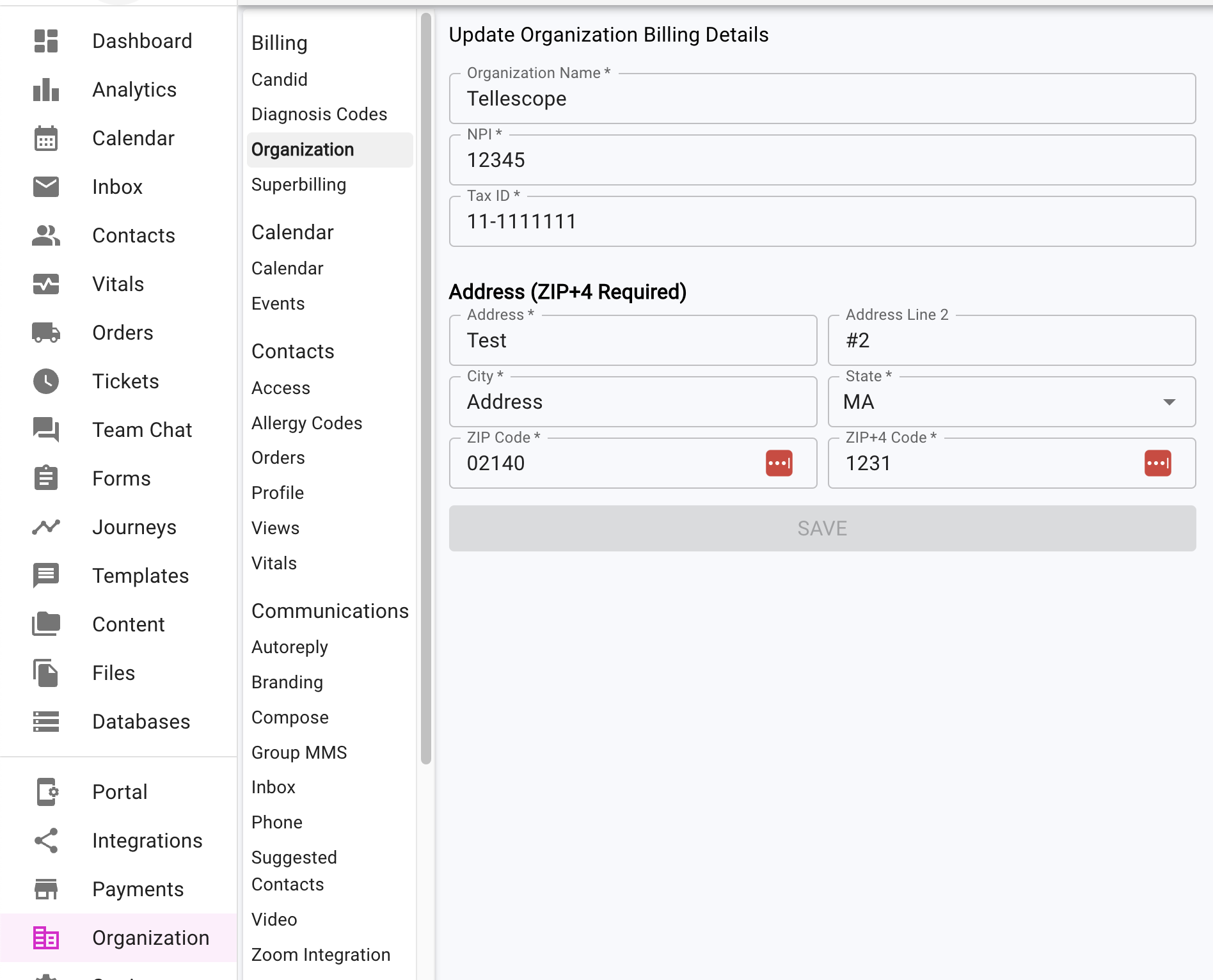This screenshot has height=980, width=1213.
Task: Click the Calendar icon in the left sidebar
Action: tap(46, 138)
